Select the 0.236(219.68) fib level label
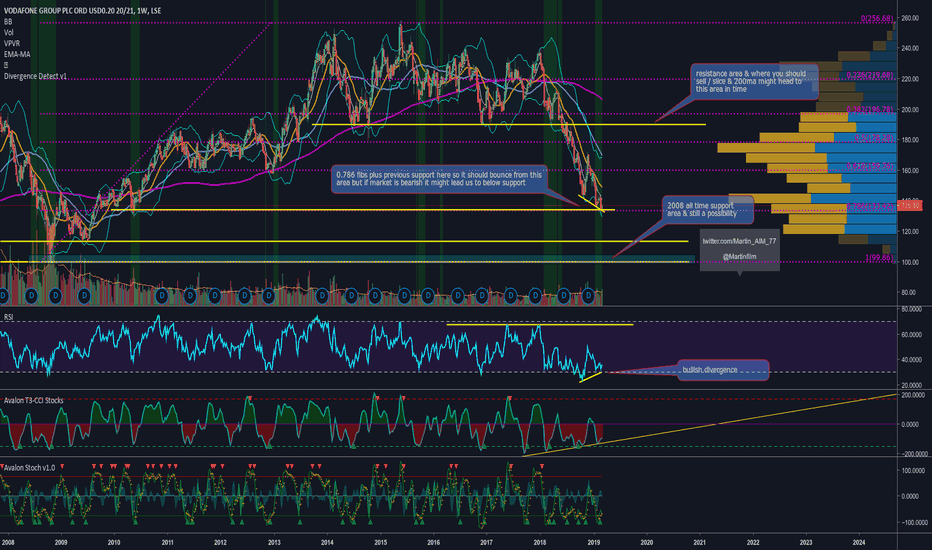Screen dimensions: 932x550 (870, 75)
